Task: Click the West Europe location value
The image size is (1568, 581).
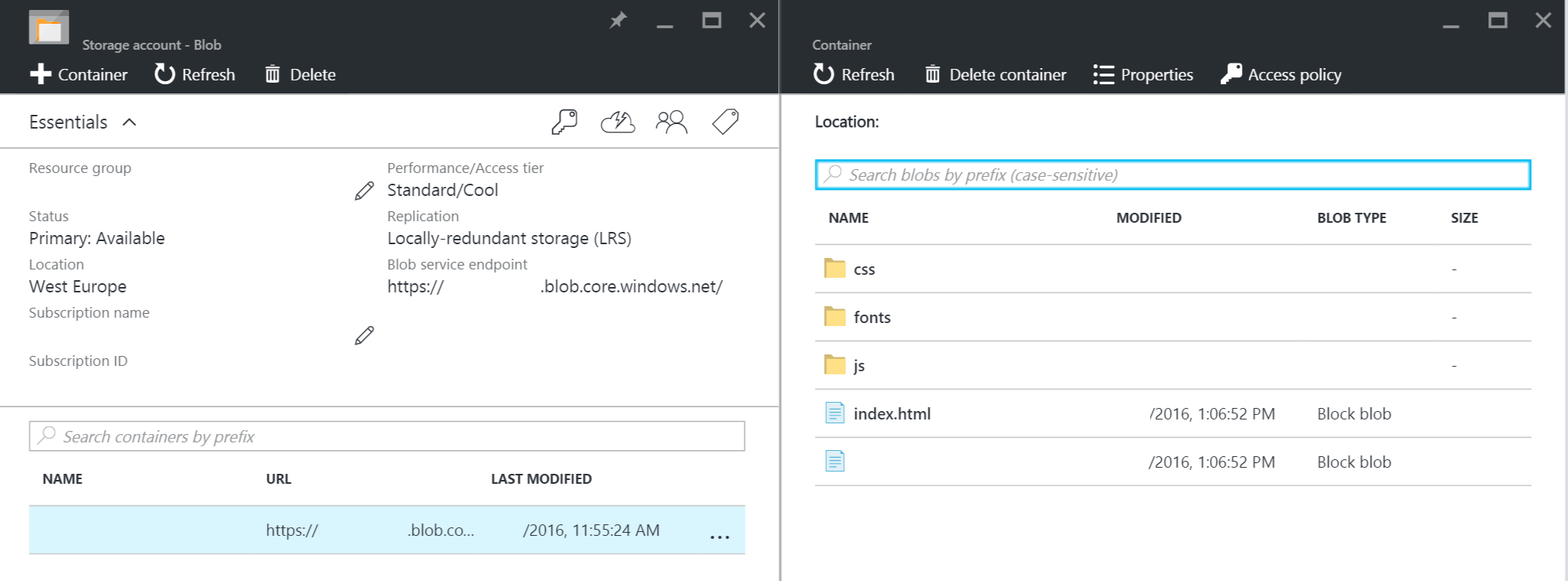Action: 78,286
